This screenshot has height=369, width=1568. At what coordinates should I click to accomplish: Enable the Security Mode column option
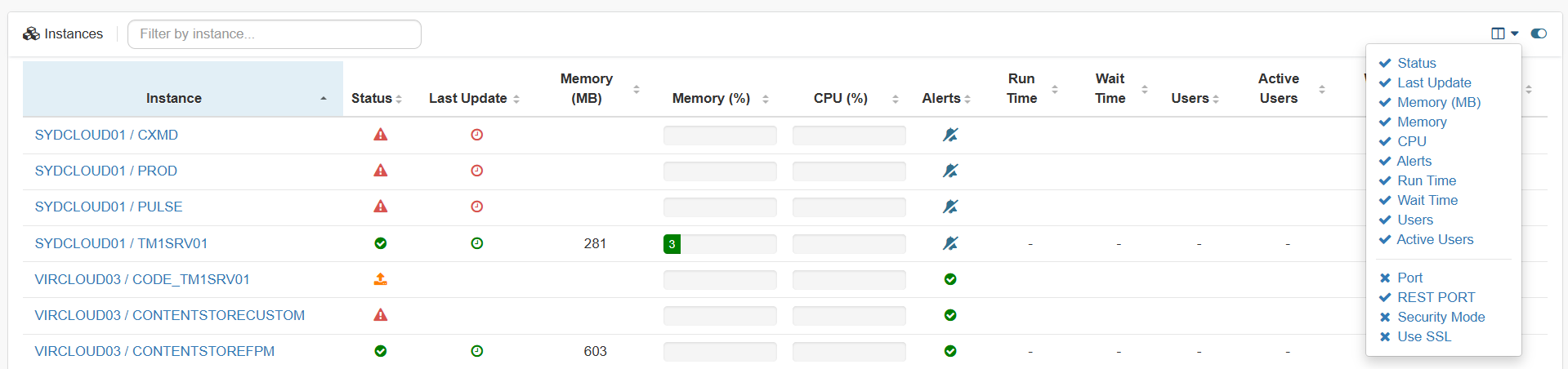pos(1432,317)
